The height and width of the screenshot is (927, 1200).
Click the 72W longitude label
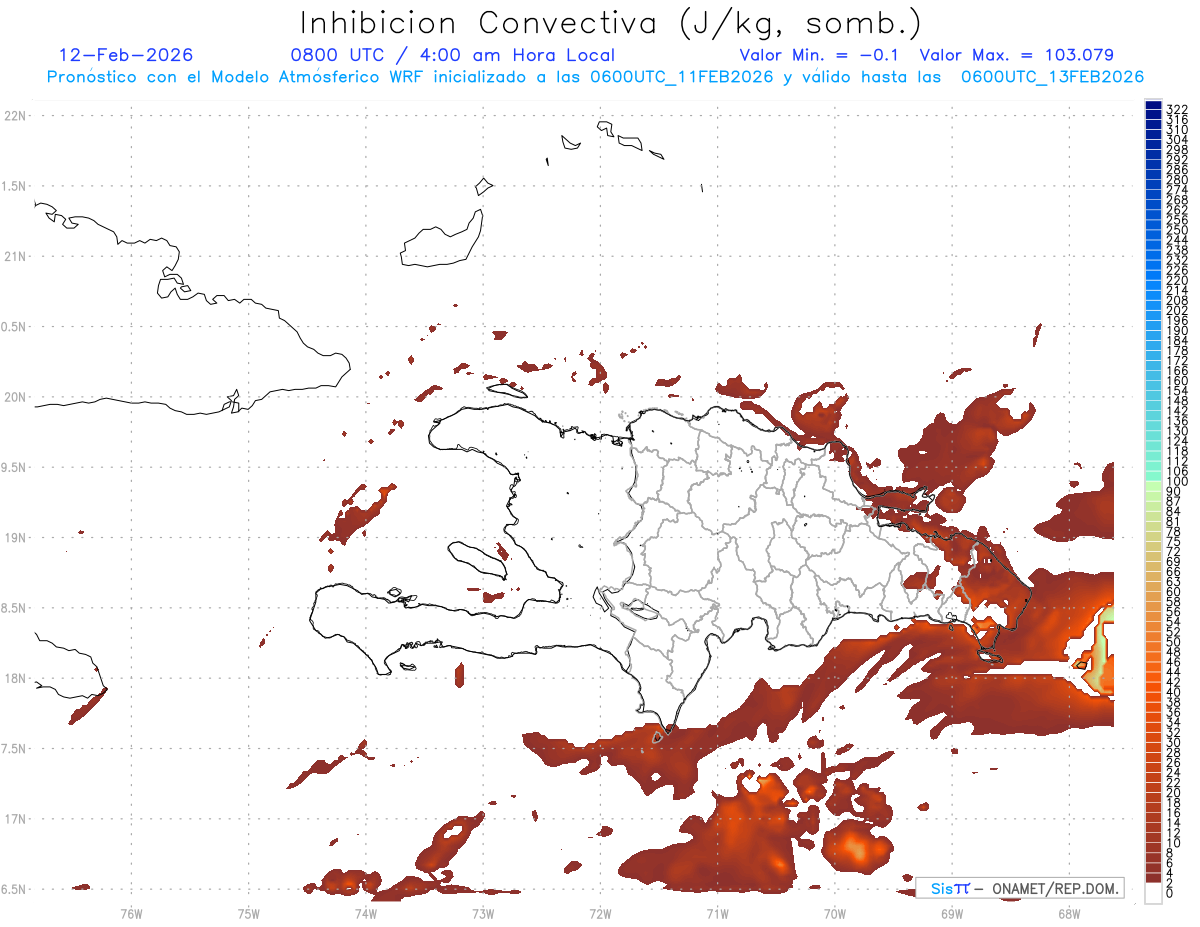pyautogui.click(x=600, y=912)
